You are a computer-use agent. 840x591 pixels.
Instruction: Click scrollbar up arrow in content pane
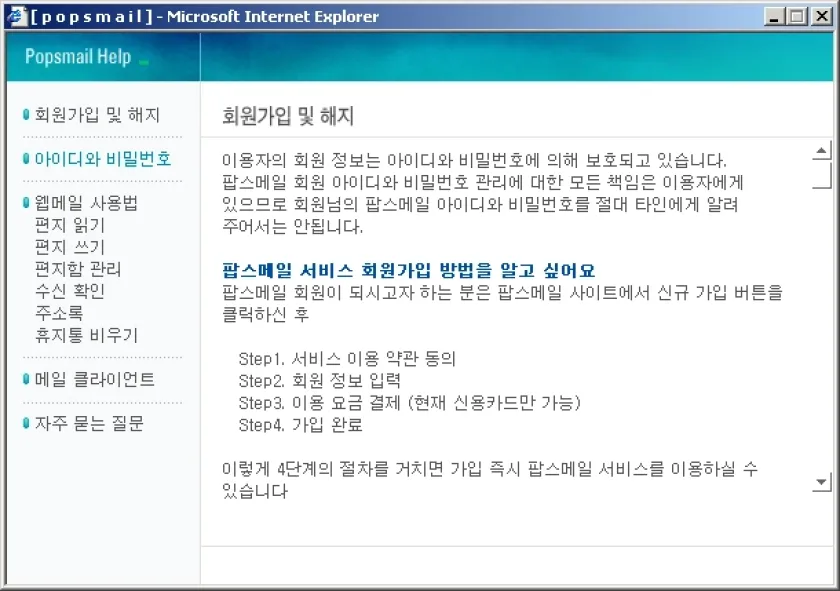click(x=821, y=152)
